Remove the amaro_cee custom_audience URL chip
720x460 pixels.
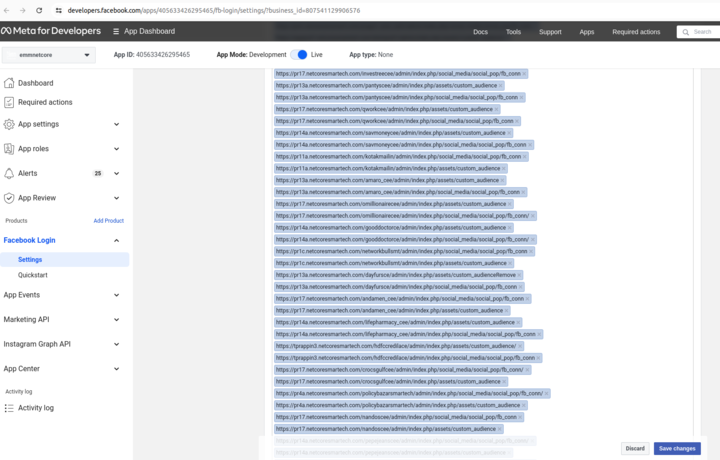coord(502,180)
